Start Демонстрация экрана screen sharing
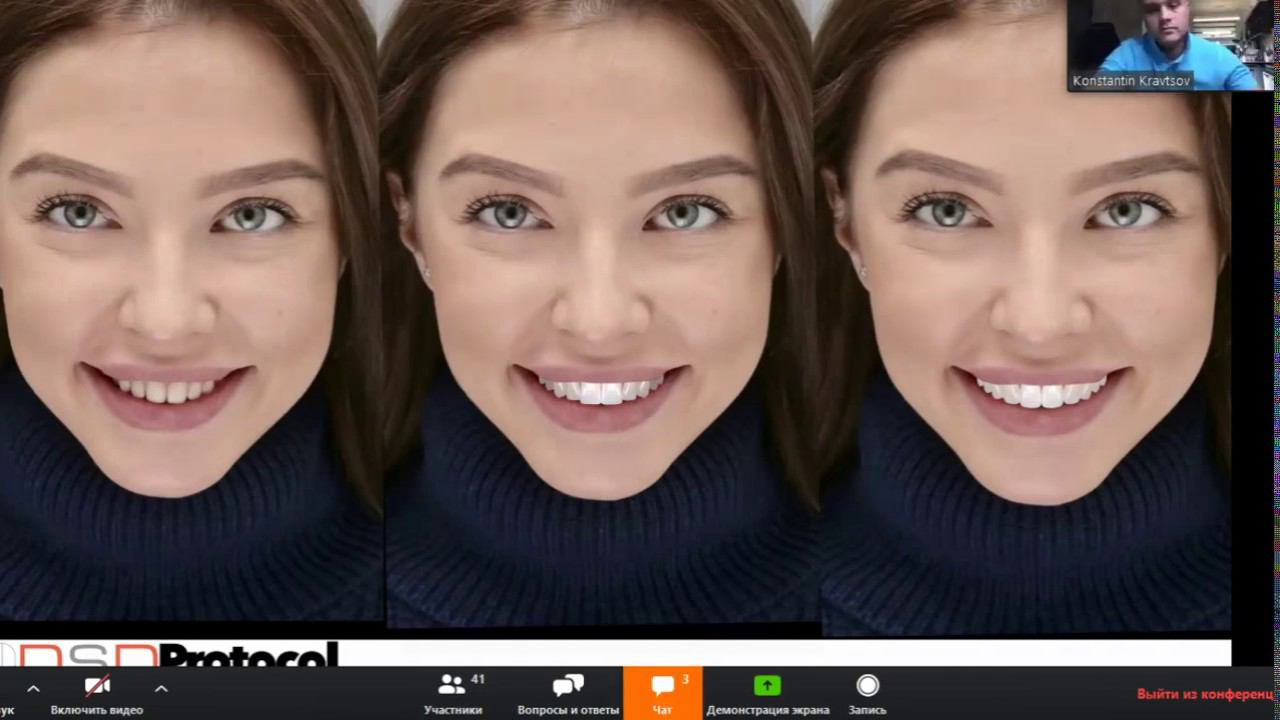 tap(767, 694)
